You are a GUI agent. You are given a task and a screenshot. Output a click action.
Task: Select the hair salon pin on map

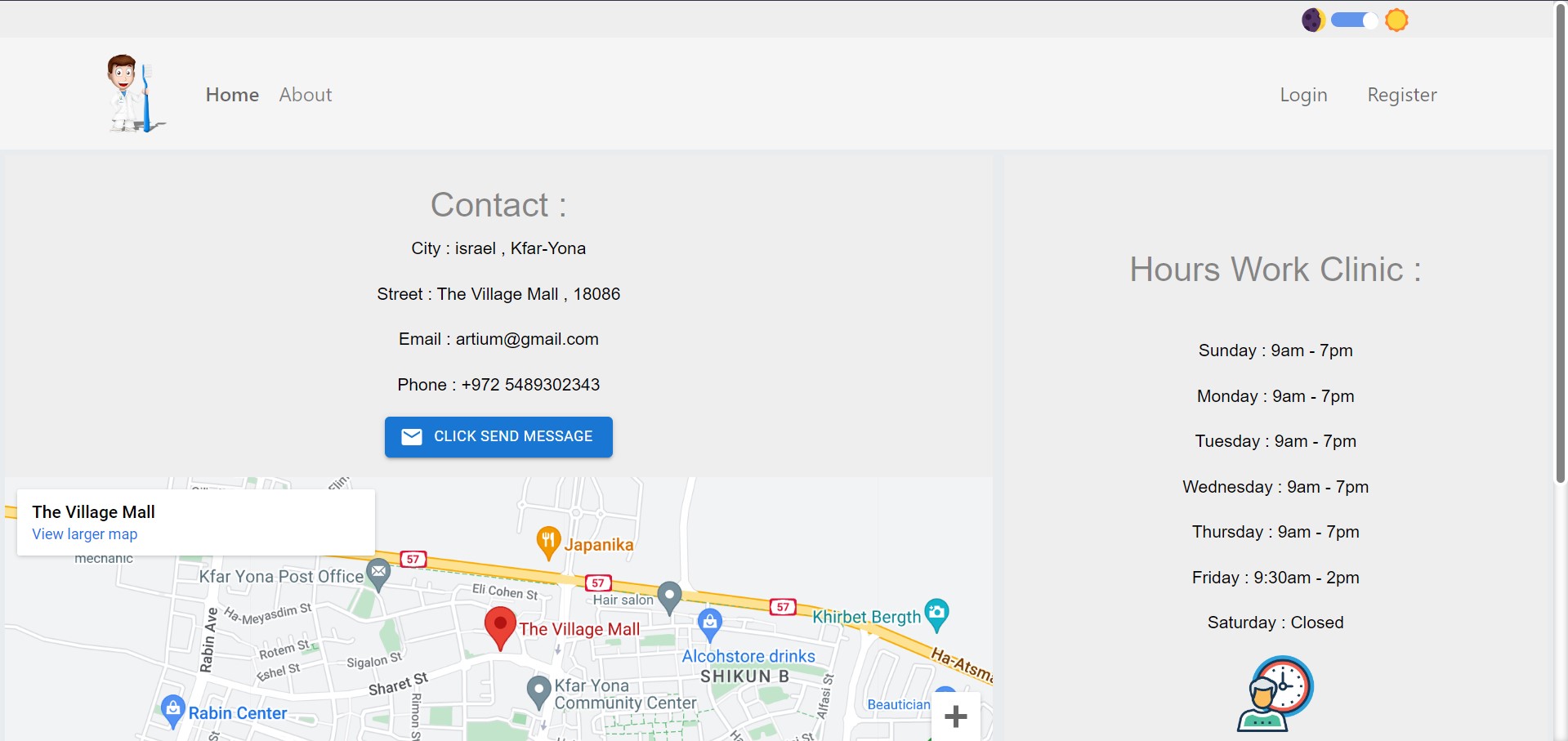click(x=669, y=596)
